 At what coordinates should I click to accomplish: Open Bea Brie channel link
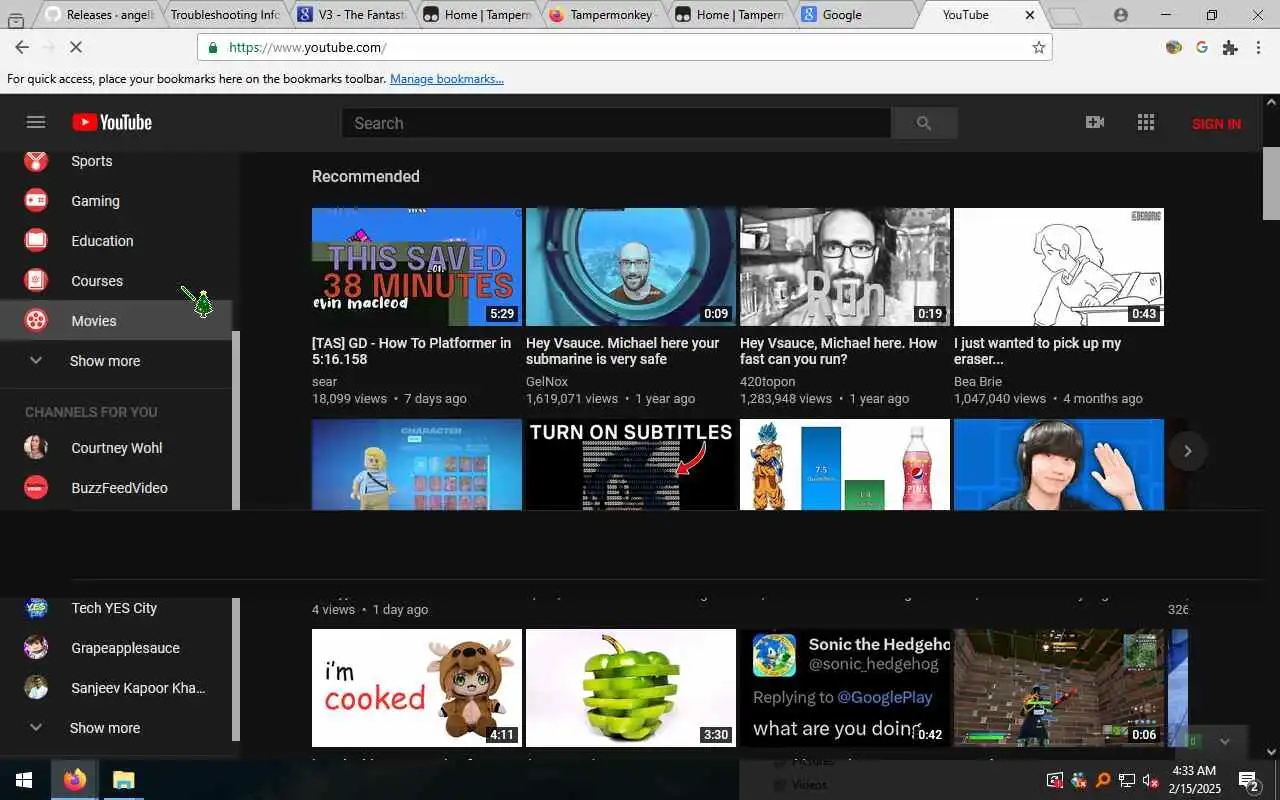(977, 381)
